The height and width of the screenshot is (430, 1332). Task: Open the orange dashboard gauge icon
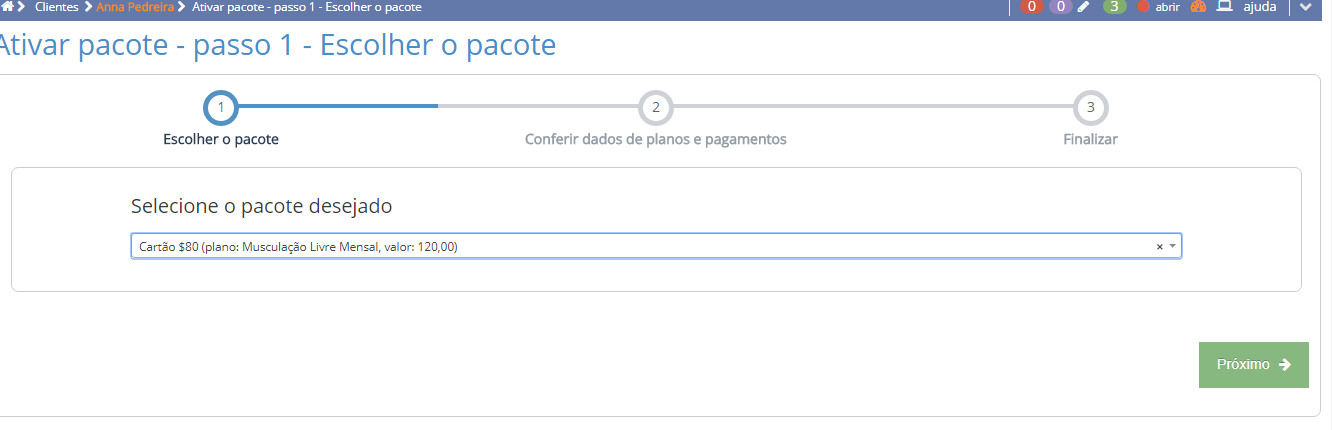(x=1197, y=7)
